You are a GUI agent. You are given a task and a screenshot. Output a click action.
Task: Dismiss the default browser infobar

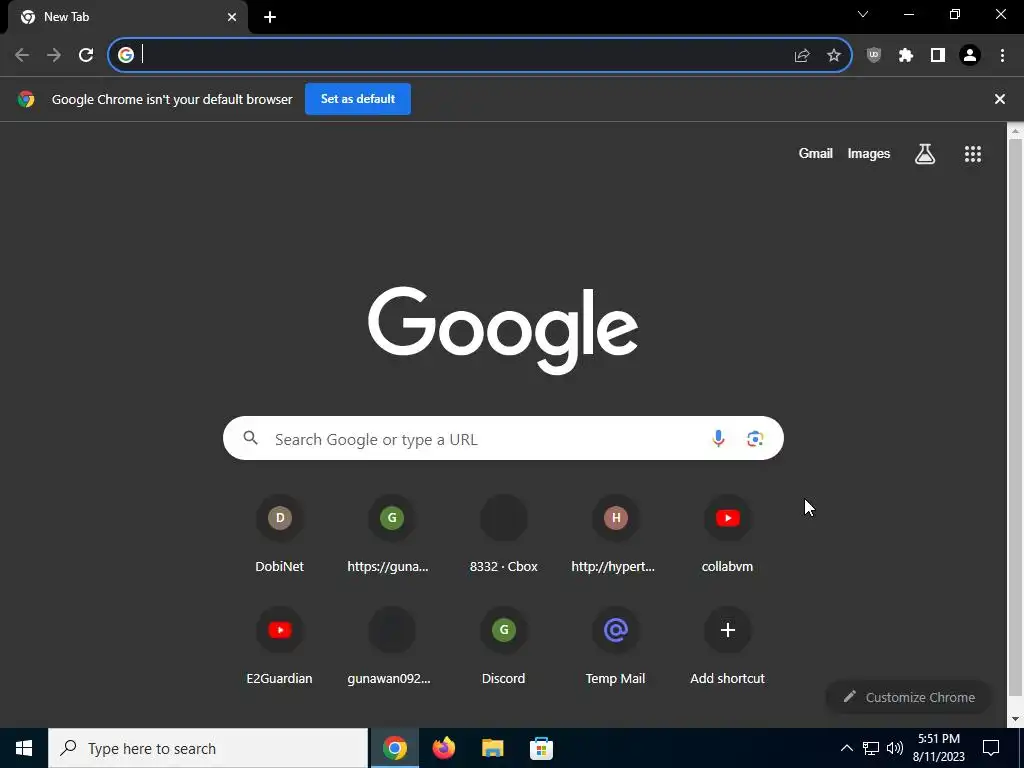pyautogui.click(x=1000, y=99)
